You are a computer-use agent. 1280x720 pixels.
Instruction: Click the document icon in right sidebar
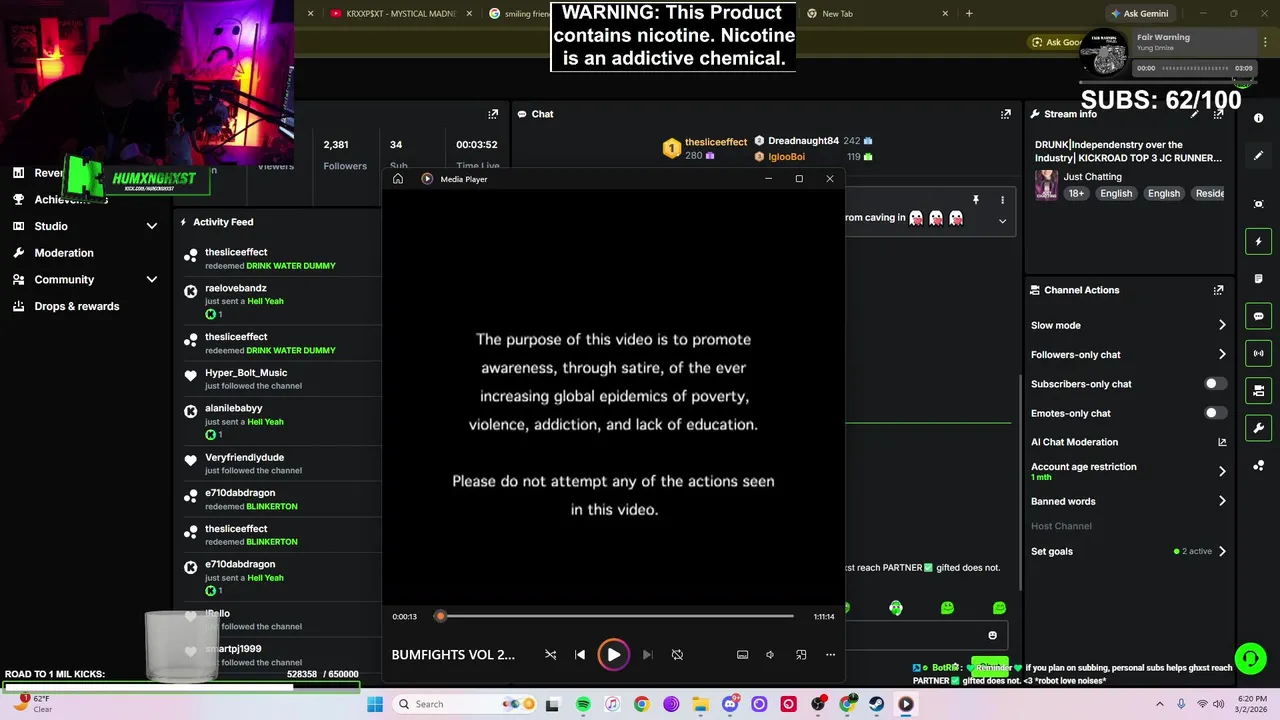click(x=1258, y=279)
